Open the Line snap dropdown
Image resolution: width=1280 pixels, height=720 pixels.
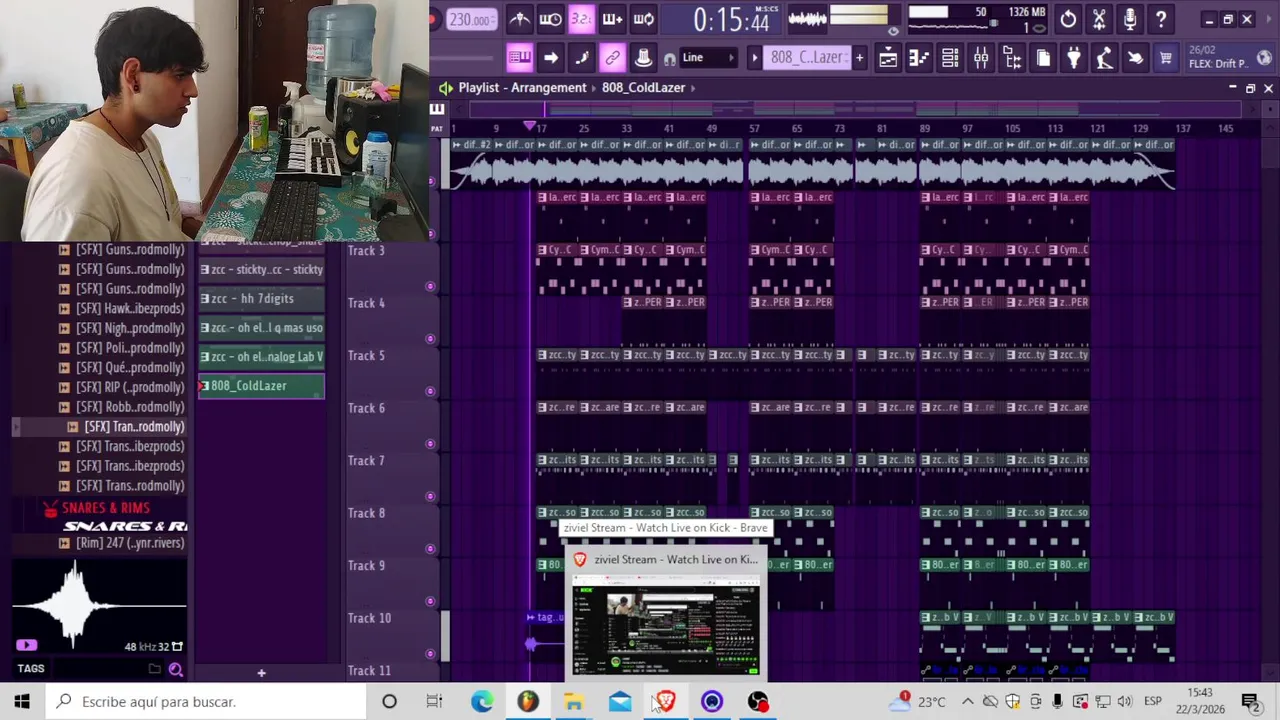pyautogui.click(x=709, y=58)
